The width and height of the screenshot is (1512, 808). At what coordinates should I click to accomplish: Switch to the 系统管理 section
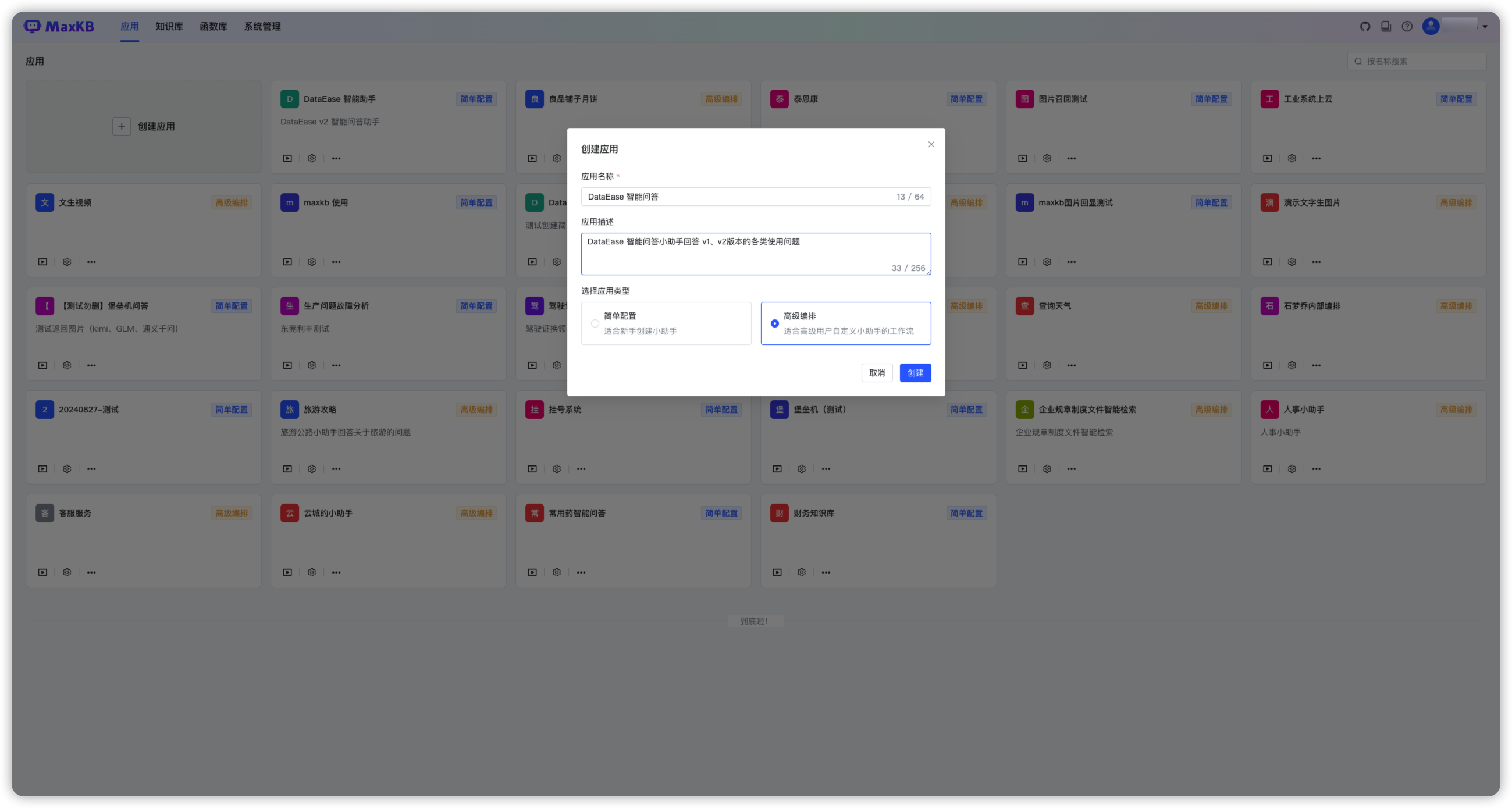(x=262, y=26)
